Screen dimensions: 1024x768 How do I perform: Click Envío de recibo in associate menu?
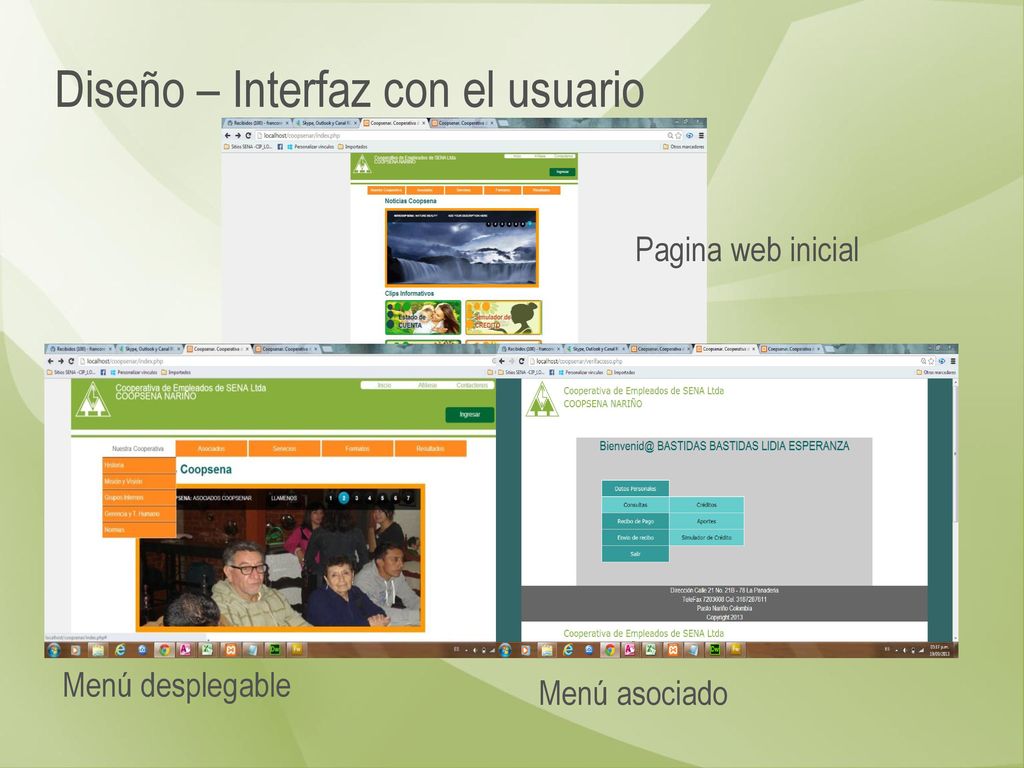click(635, 537)
